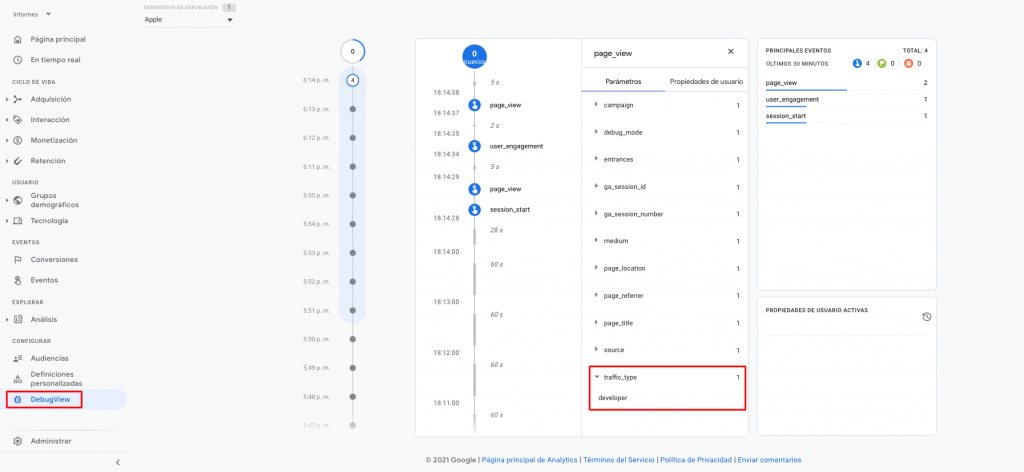Screen dimensions: 1024x472
Task: Close the page_view details panel
Action: 730,52
